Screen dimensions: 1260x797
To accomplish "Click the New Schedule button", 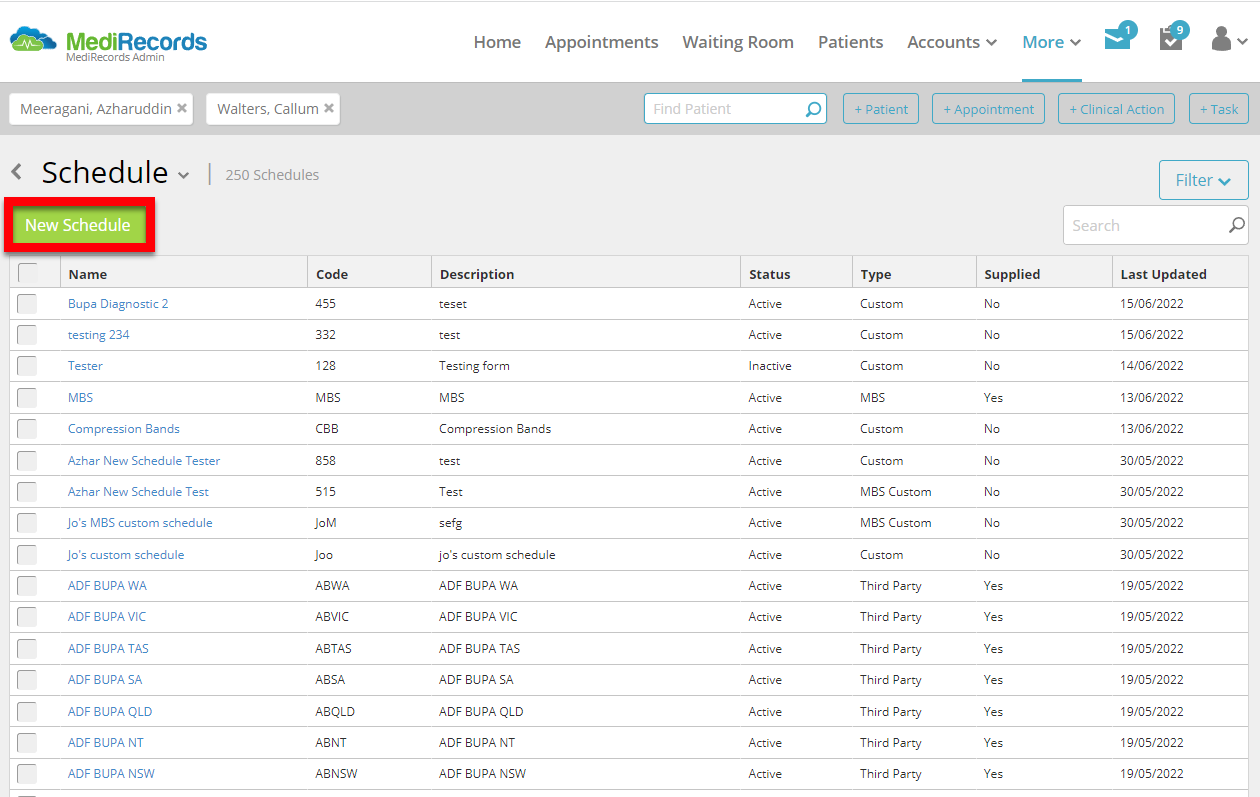I will (x=78, y=226).
